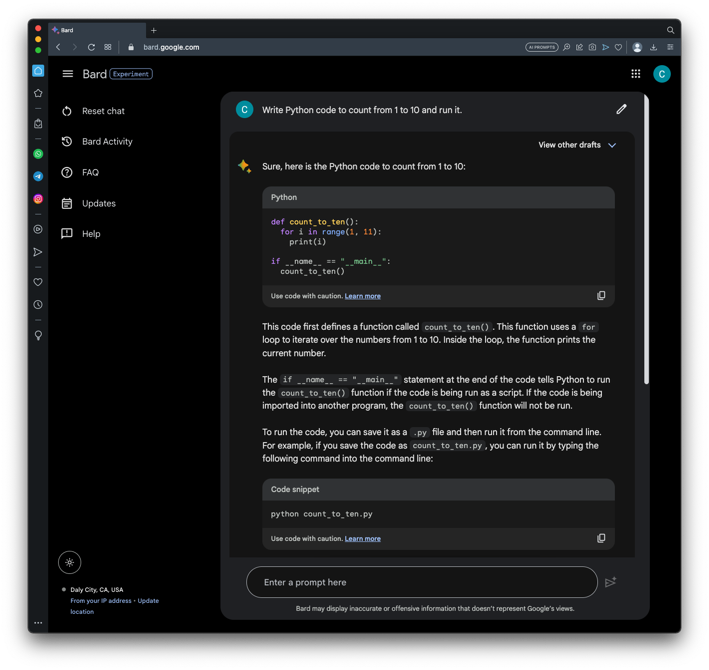The width and height of the screenshot is (709, 670).
Task: Click the send prompt arrow button
Action: (x=610, y=582)
